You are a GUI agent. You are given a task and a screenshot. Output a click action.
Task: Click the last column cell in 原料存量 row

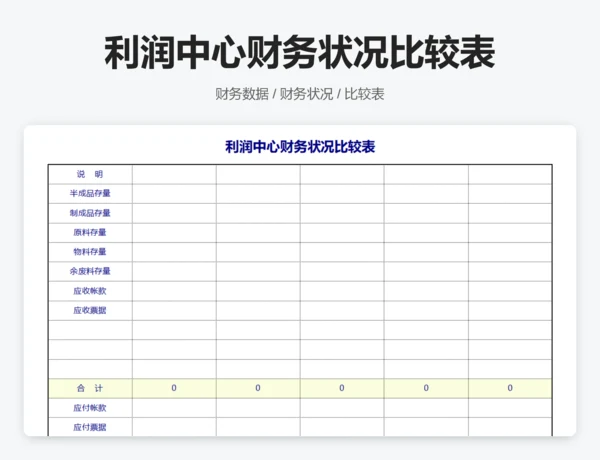[x=510, y=232]
